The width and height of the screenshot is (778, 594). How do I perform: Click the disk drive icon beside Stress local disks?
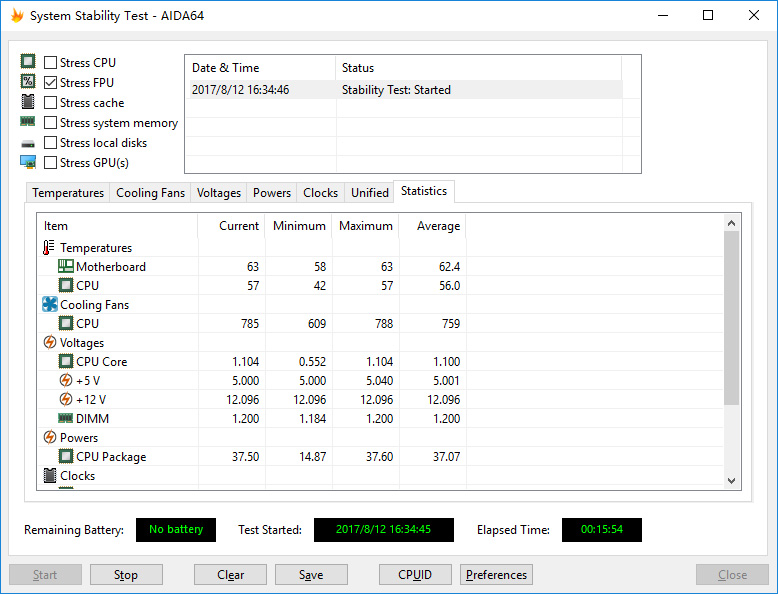pos(28,144)
